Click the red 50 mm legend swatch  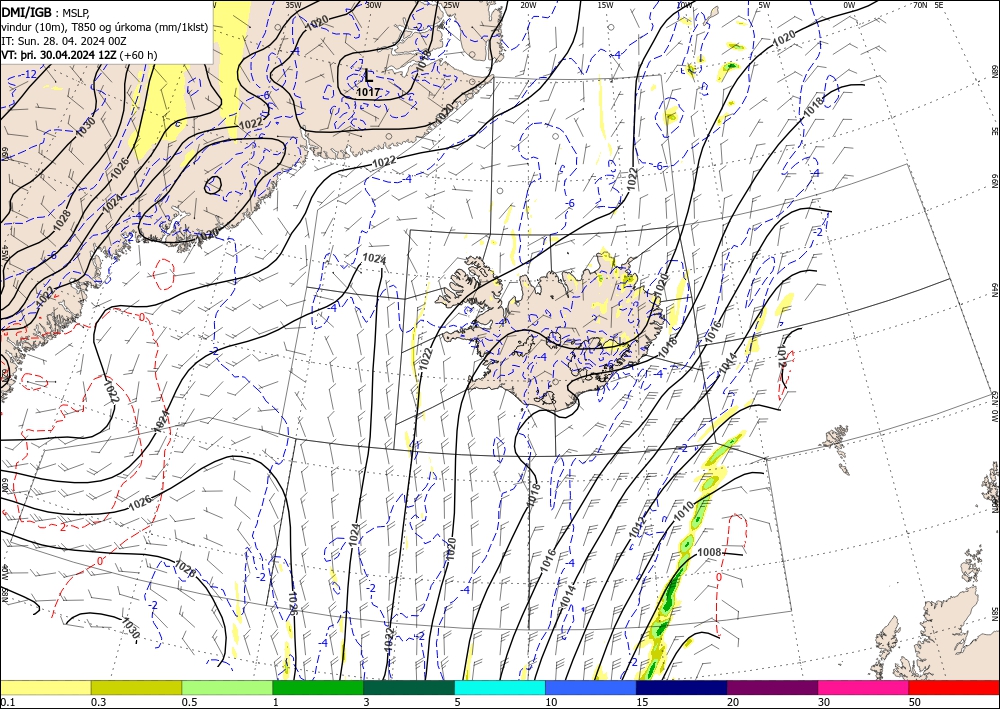954,687
